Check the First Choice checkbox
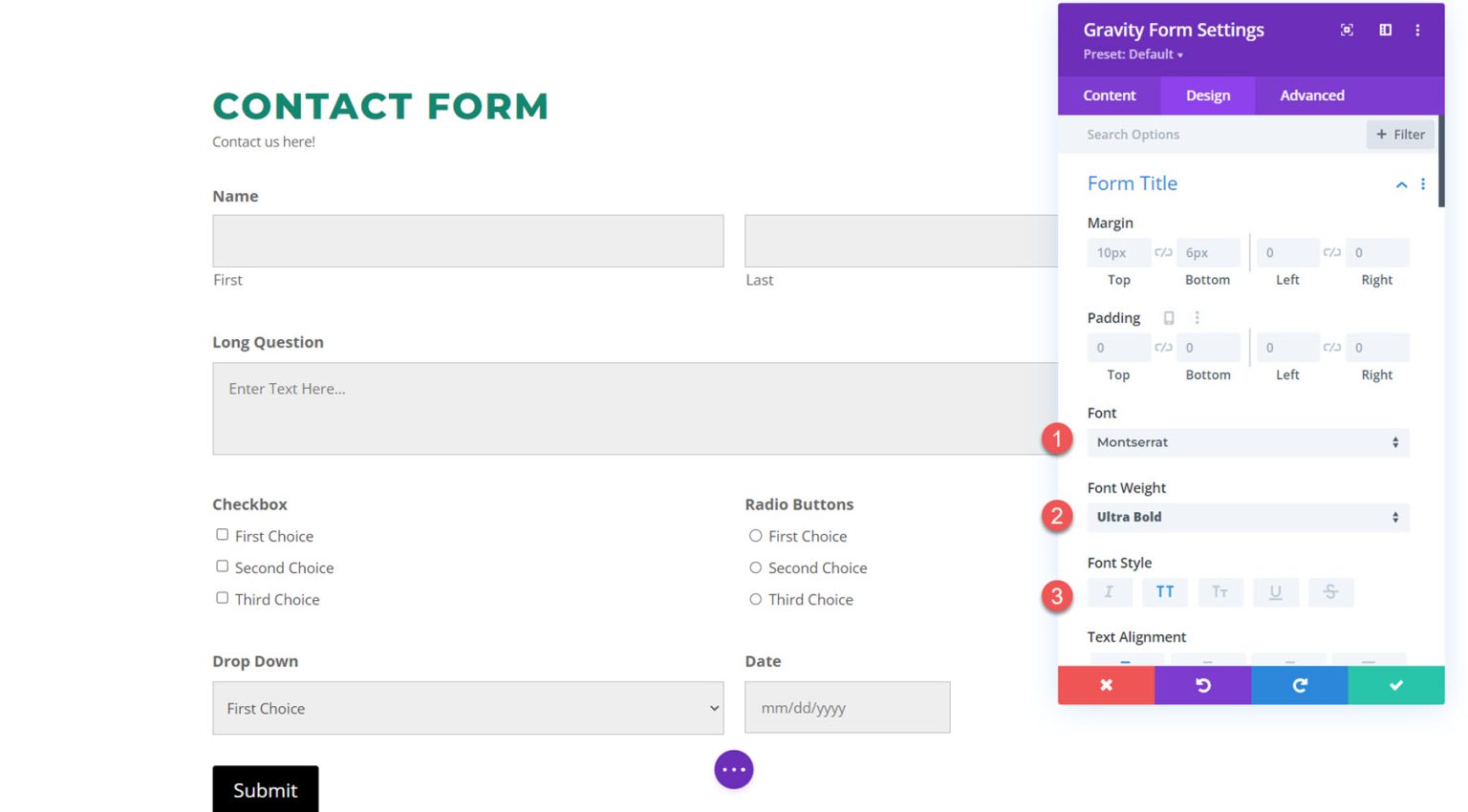The height and width of the screenshot is (812, 1468). 222,534
